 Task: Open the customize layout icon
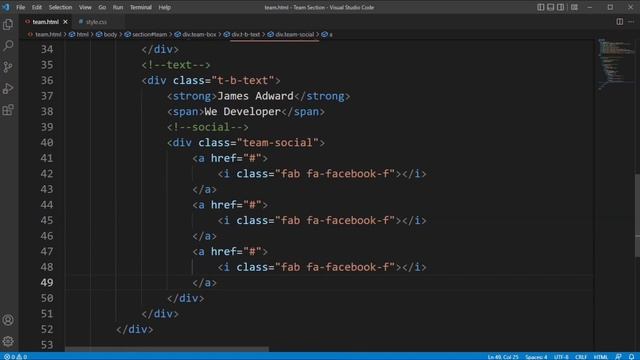tap(574, 7)
